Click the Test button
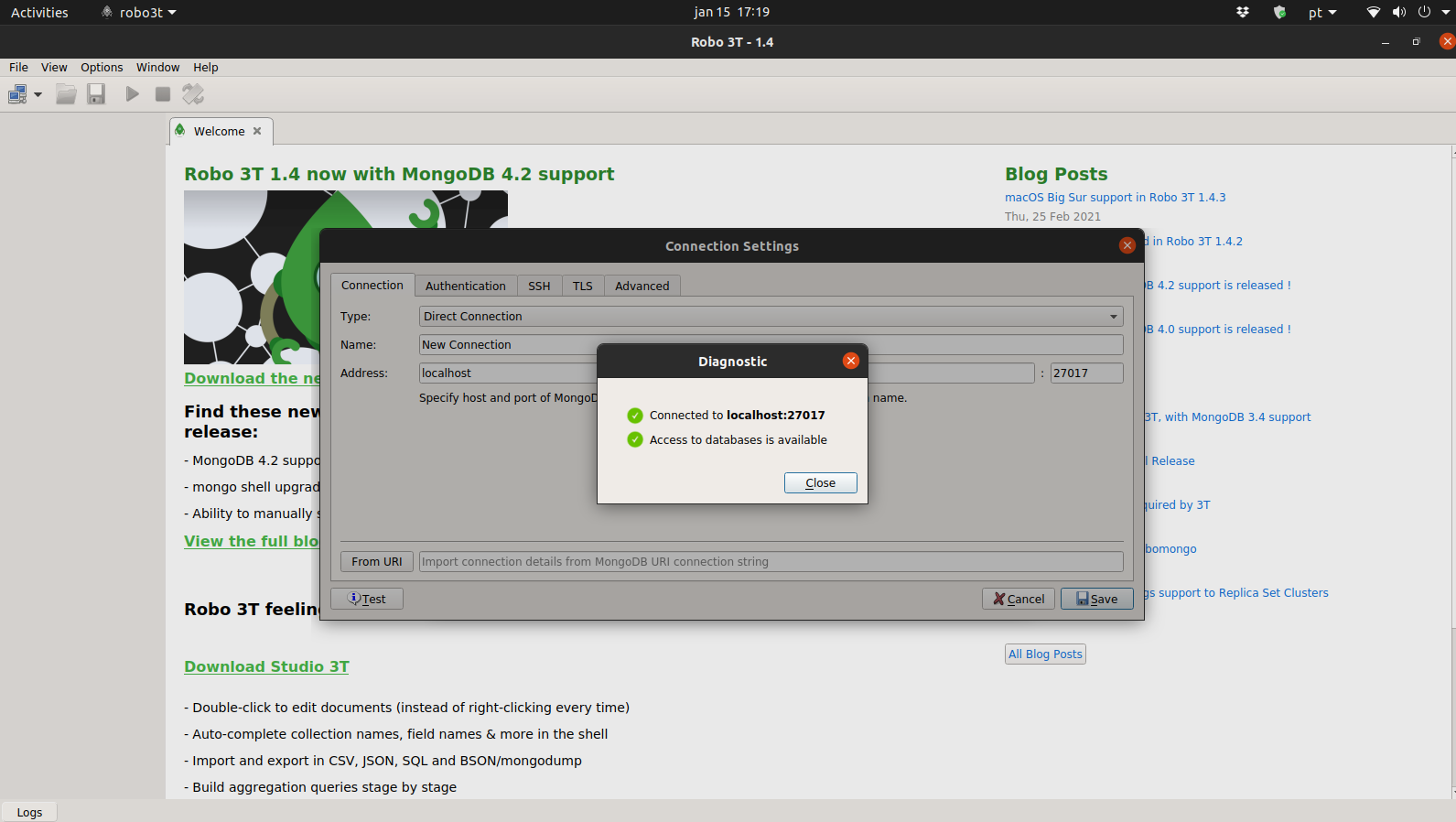 tap(367, 599)
